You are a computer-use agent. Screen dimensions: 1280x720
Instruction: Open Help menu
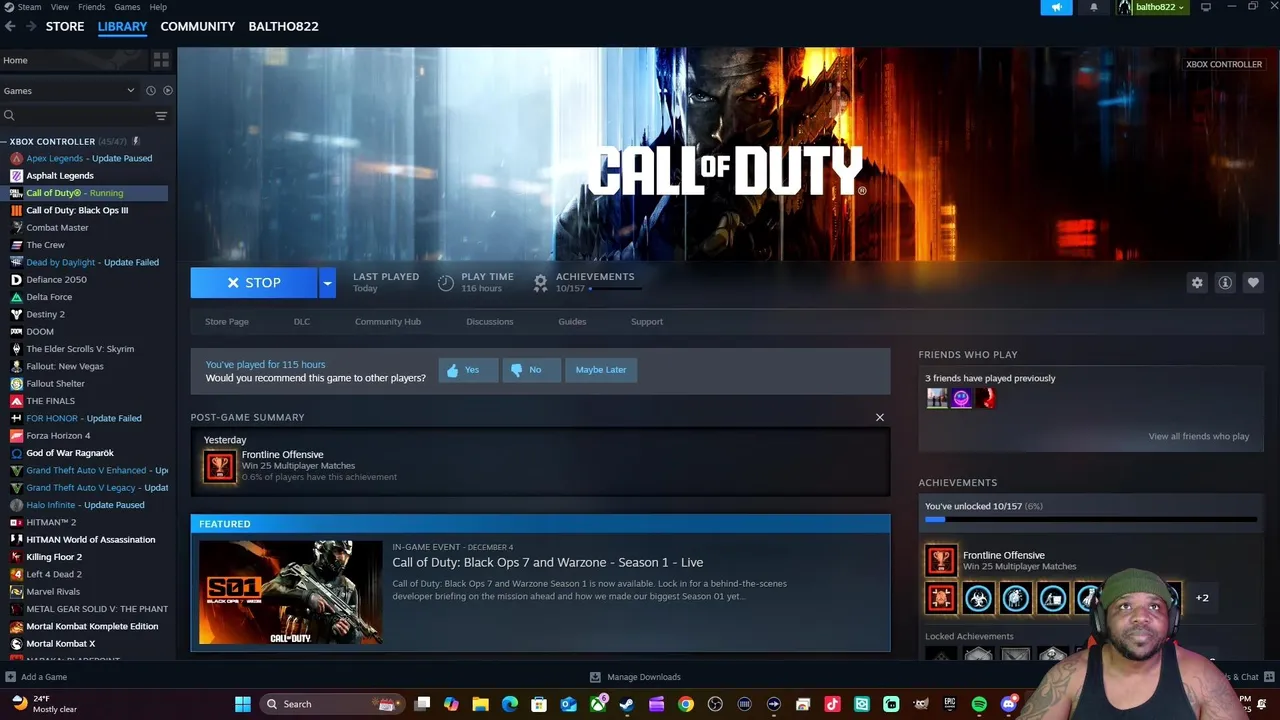[158, 7]
